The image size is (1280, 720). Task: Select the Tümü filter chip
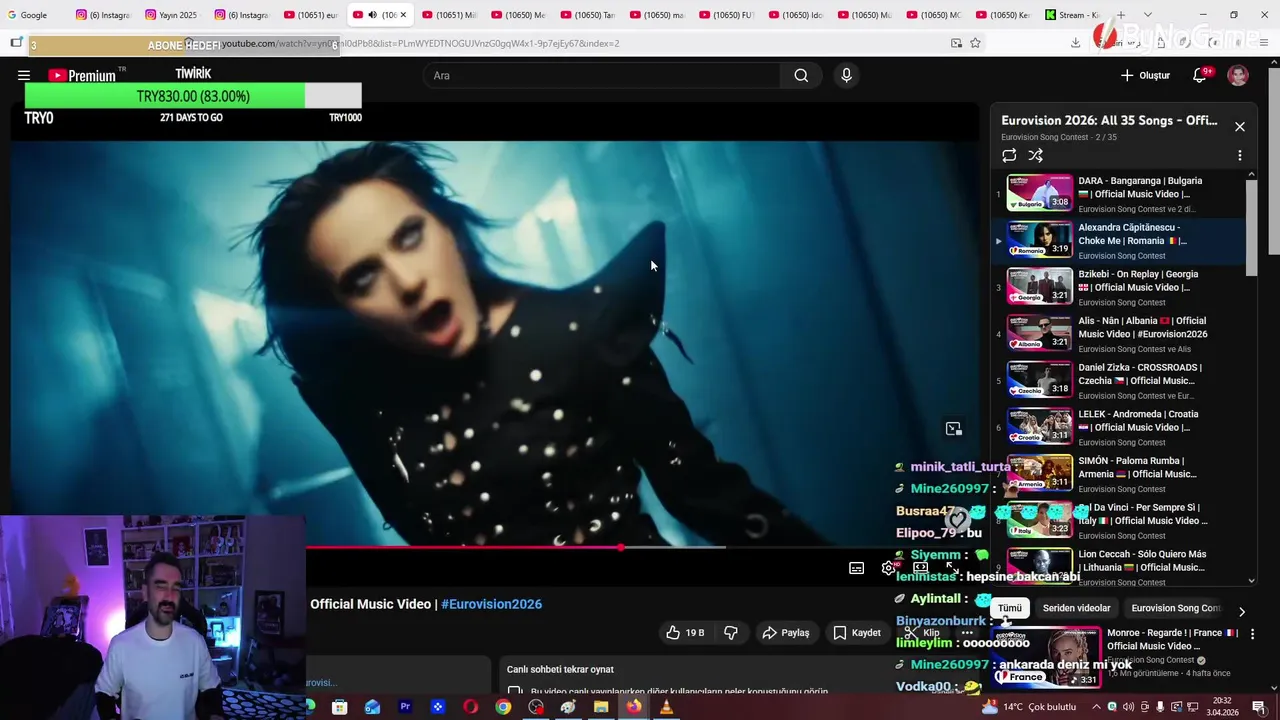tap(1010, 608)
